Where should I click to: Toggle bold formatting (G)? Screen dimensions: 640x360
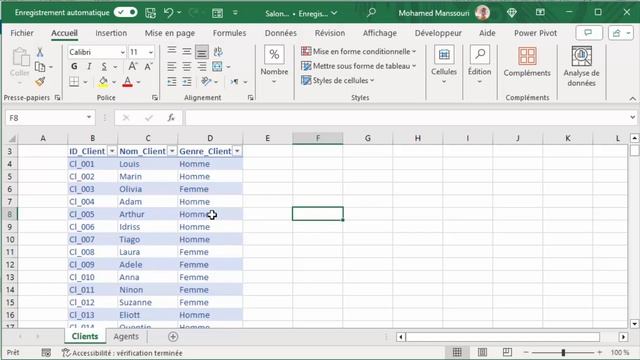click(x=74, y=66)
